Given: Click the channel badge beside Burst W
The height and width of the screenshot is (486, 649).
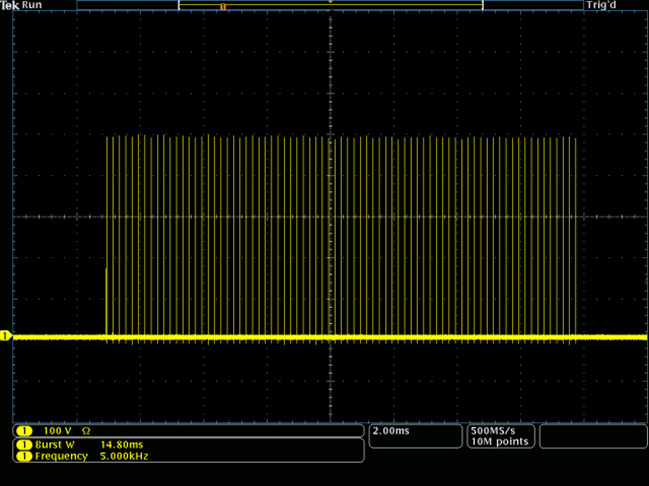Looking at the screenshot, I should [21, 443].
